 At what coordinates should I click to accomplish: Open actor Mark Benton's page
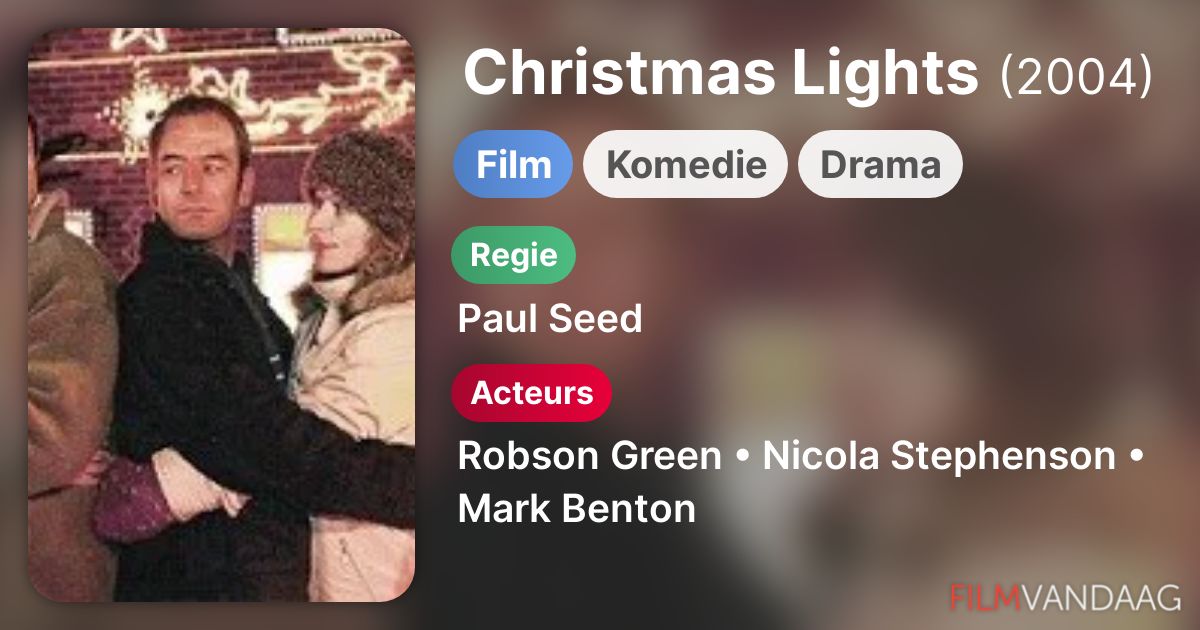[576, 508]
